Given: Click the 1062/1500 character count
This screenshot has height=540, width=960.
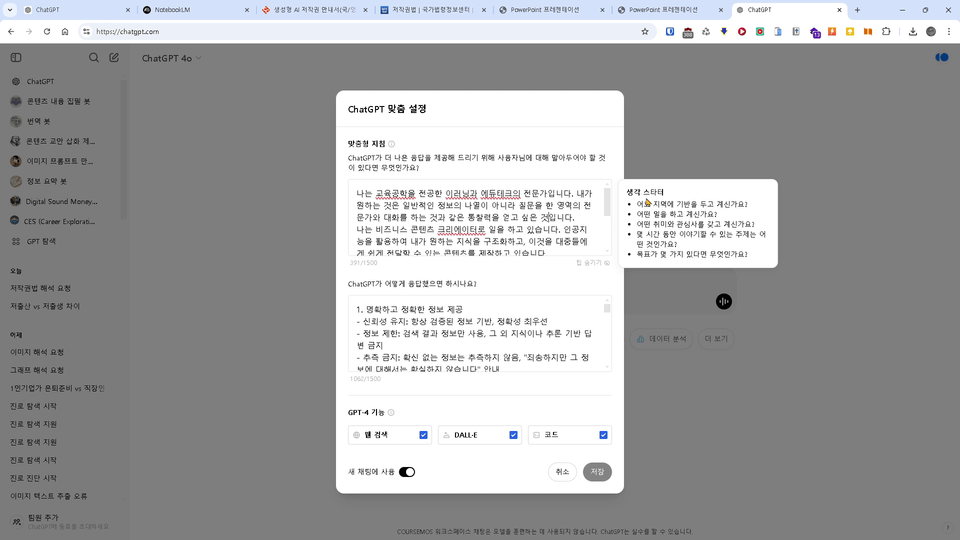Looking at the screenshot, I should pyautogui.click(x=366, y=379).
